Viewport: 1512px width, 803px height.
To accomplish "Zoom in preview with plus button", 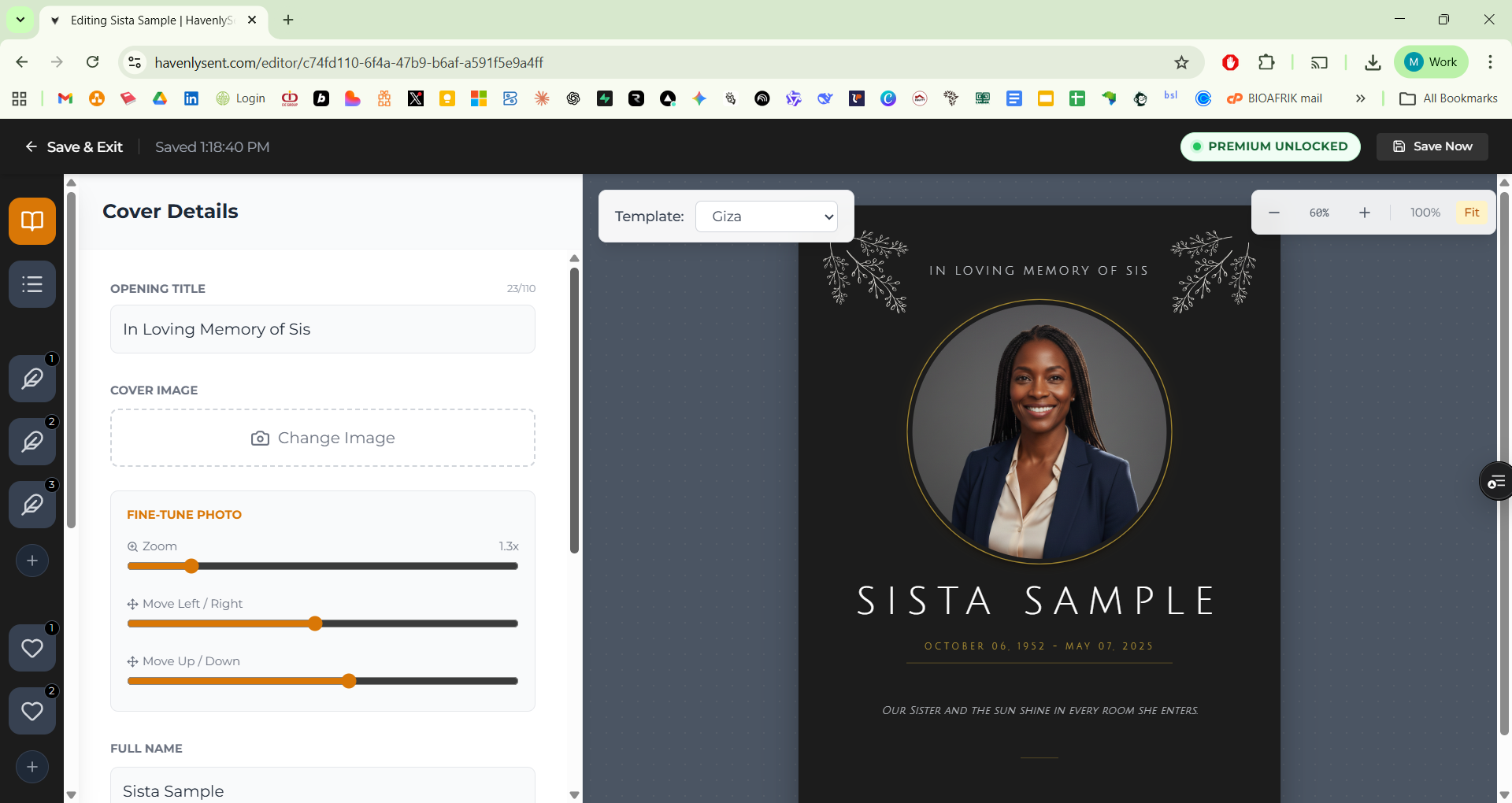I will pos(1365,213).
